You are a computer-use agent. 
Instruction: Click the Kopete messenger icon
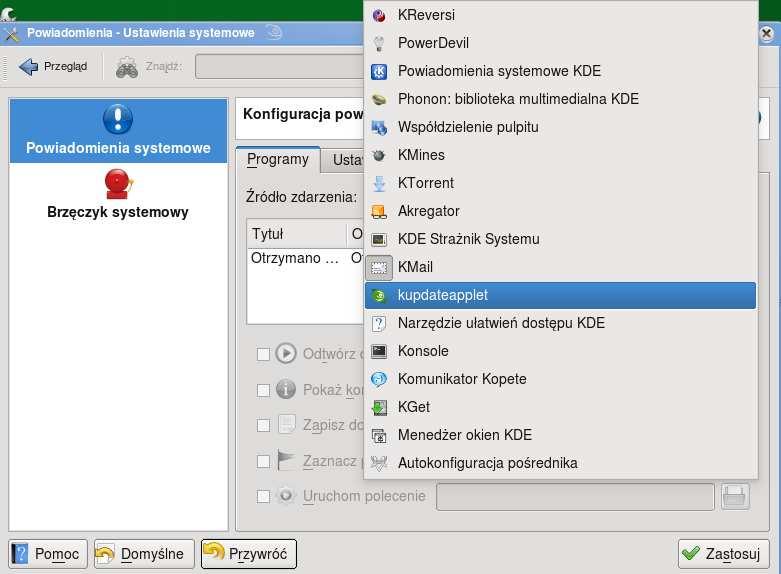tap(379, 379)
